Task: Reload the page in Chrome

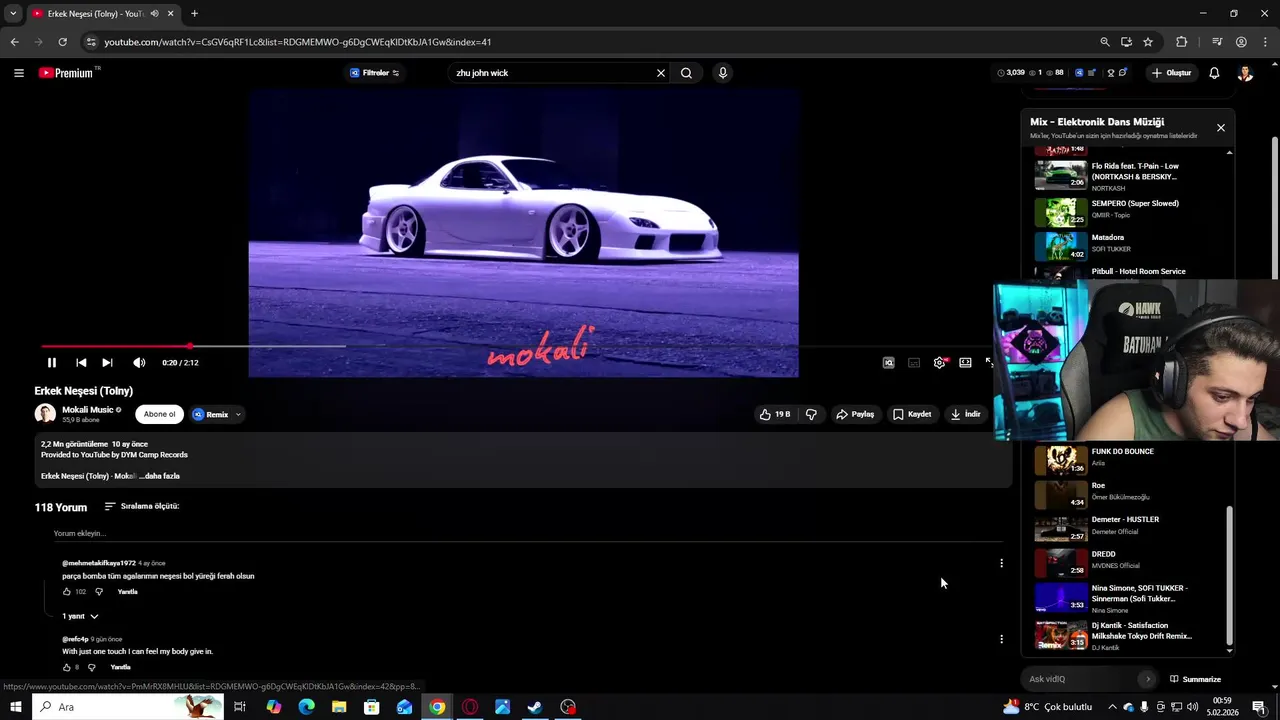Action: [x=62, y=42]
